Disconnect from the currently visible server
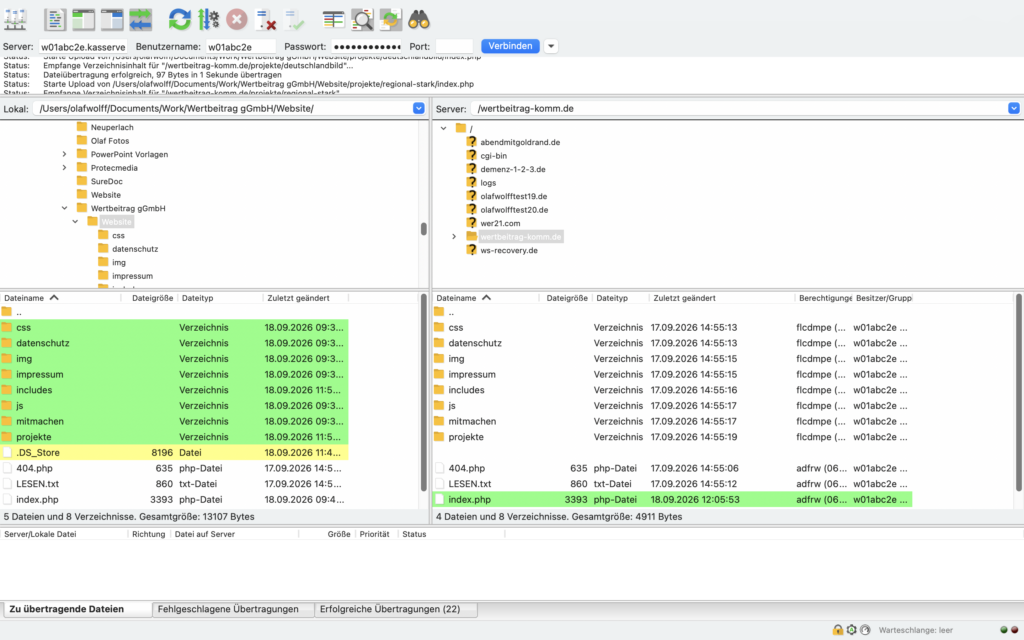 pos(265,20)
